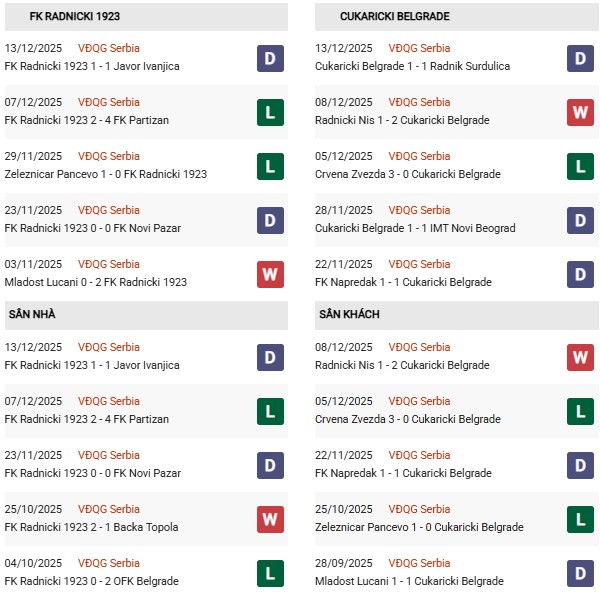Select the FK RADNICKI 1923 header
This screenshot has height=596, width=600.
tap(75, 17)
